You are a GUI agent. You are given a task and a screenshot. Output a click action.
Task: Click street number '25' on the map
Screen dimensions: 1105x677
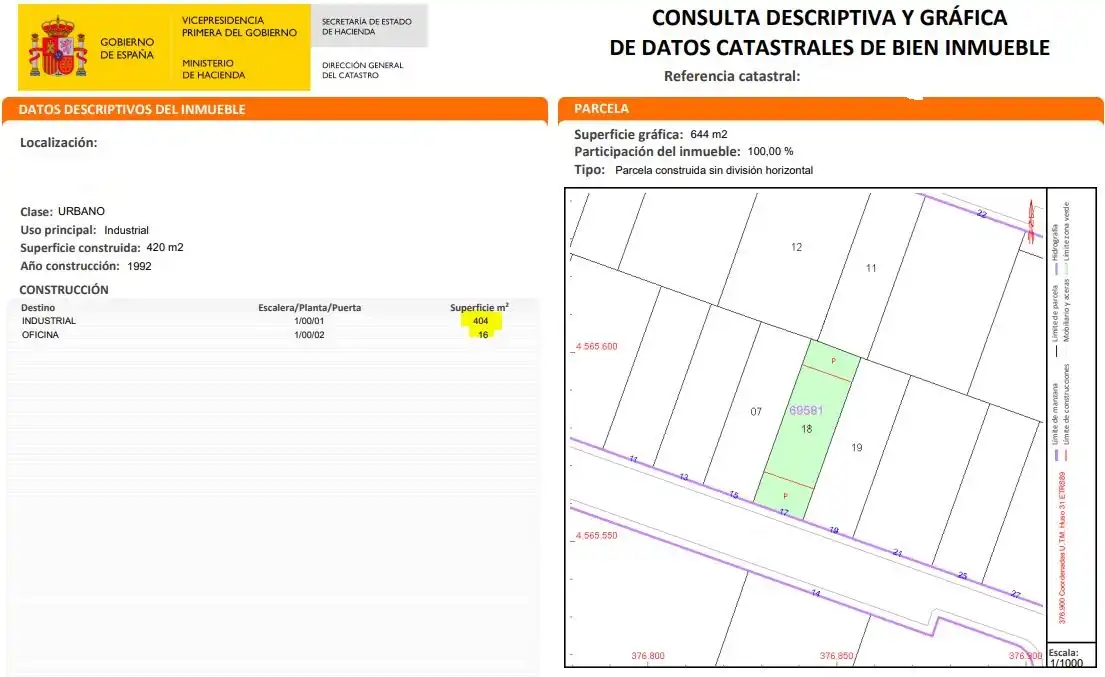click(963, 576)
